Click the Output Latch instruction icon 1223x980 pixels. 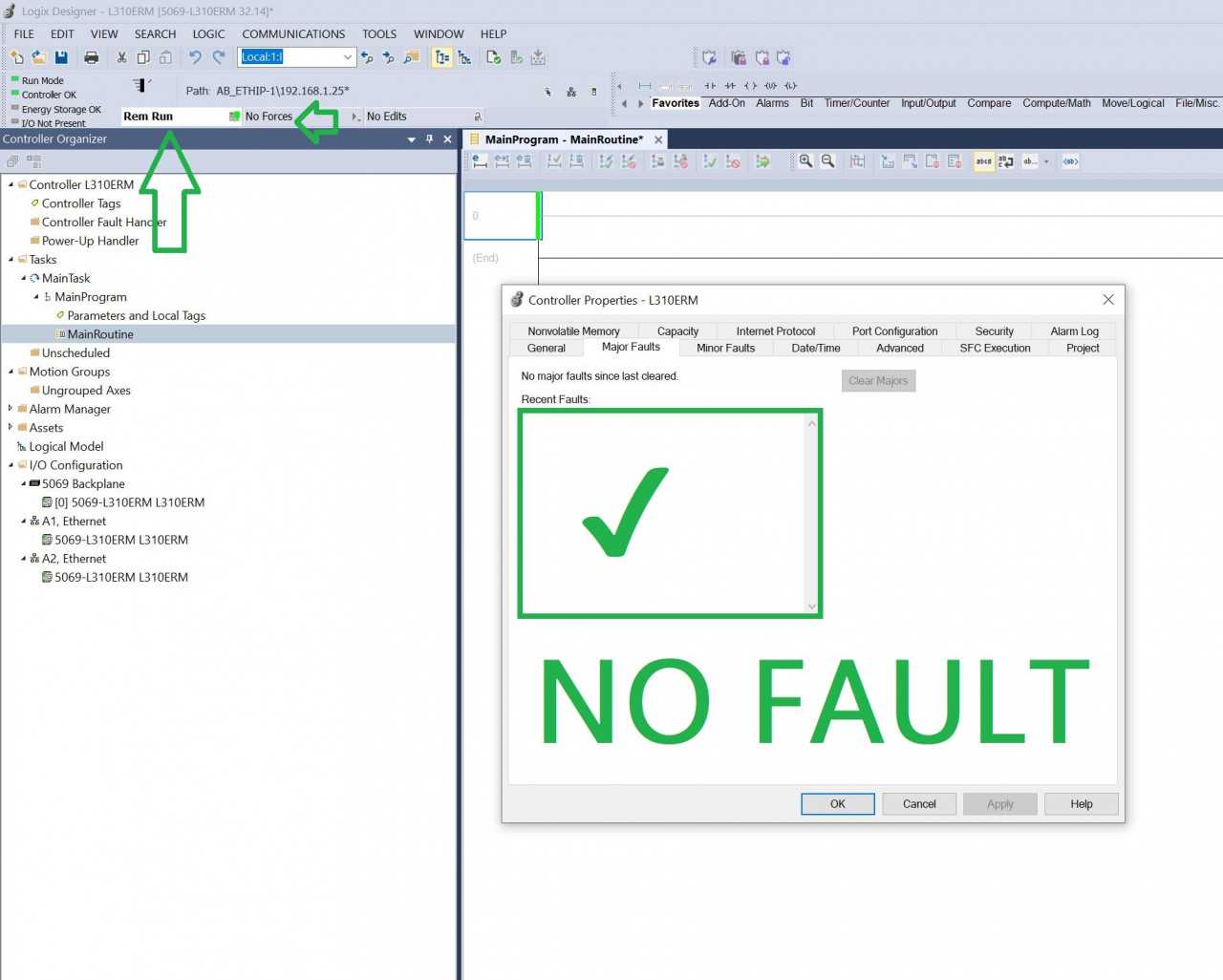(791, 86)
